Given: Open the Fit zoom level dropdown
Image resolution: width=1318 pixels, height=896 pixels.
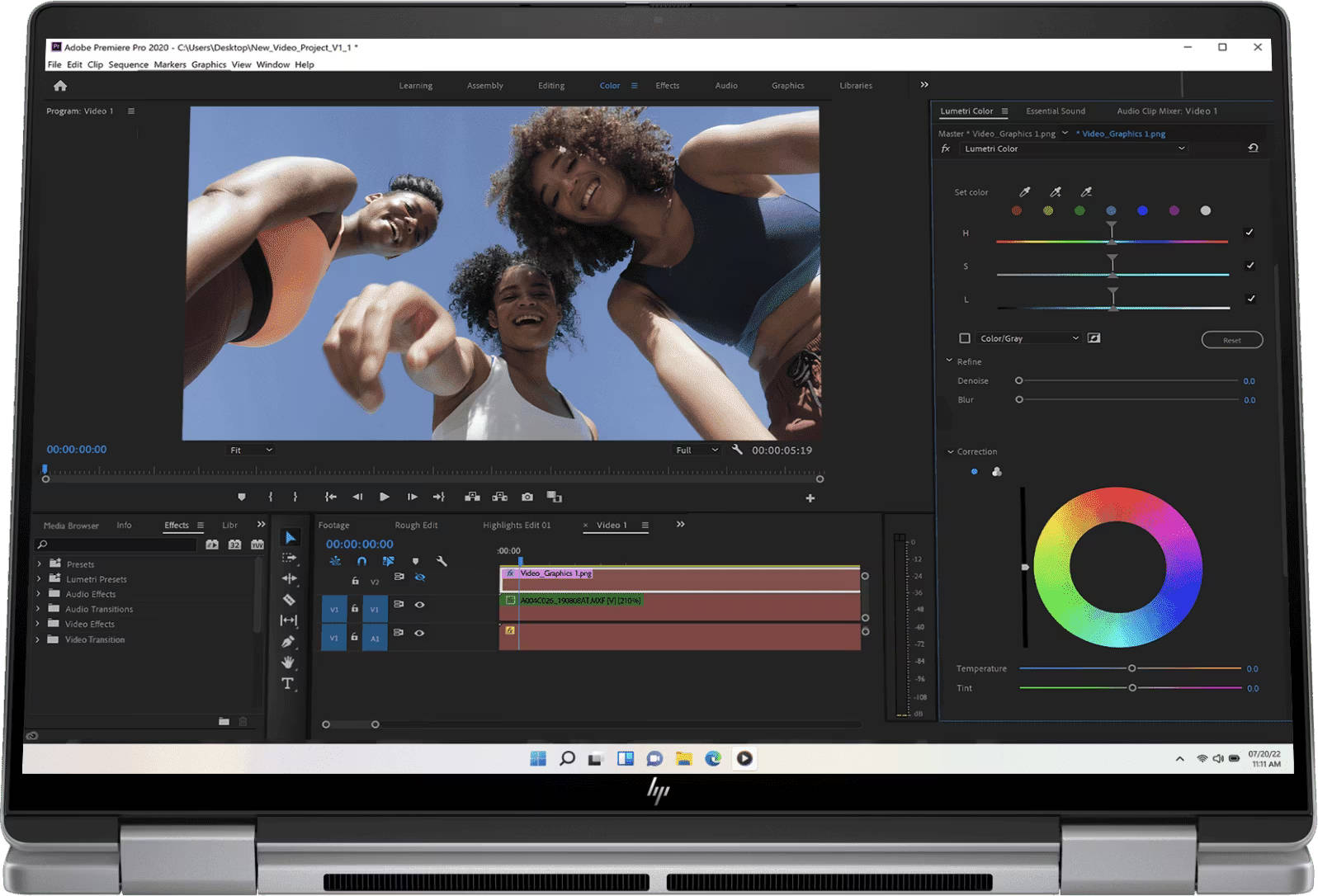Looking at the screenshot, I should (251, 450).
